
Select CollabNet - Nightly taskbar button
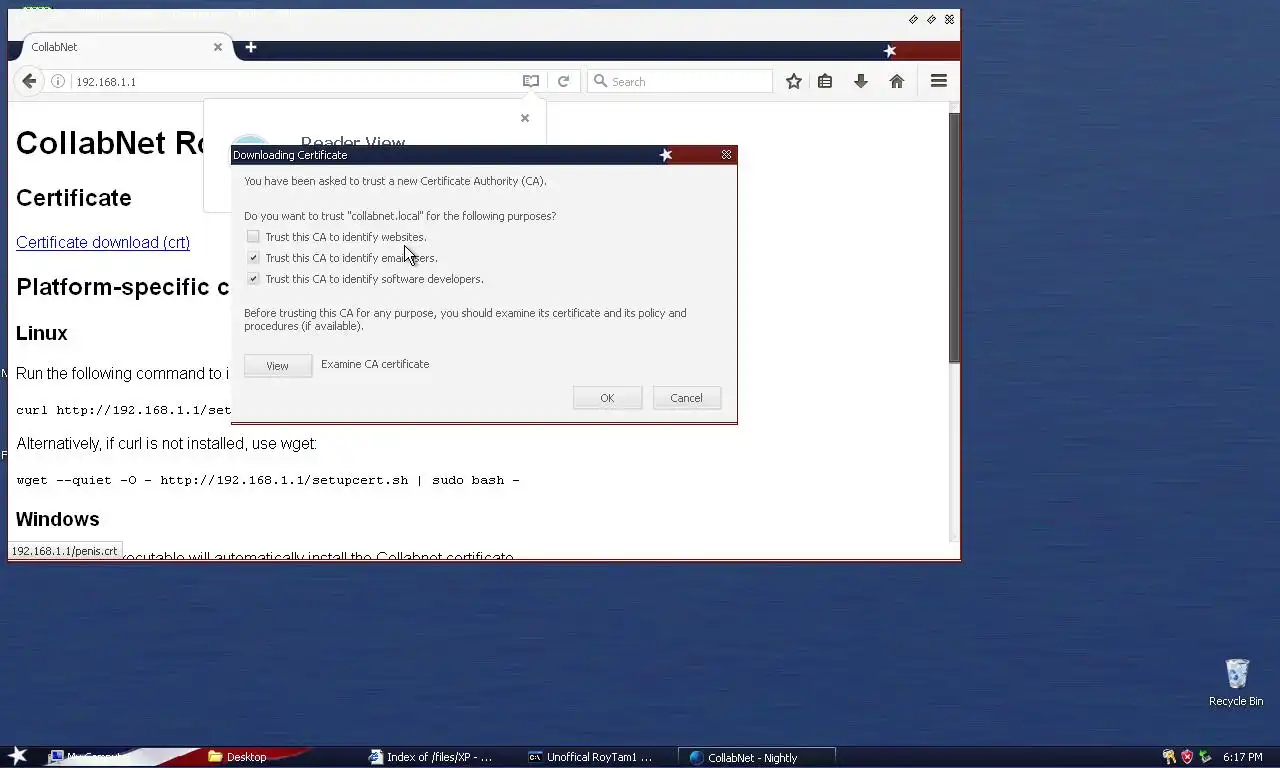(755, 757)
